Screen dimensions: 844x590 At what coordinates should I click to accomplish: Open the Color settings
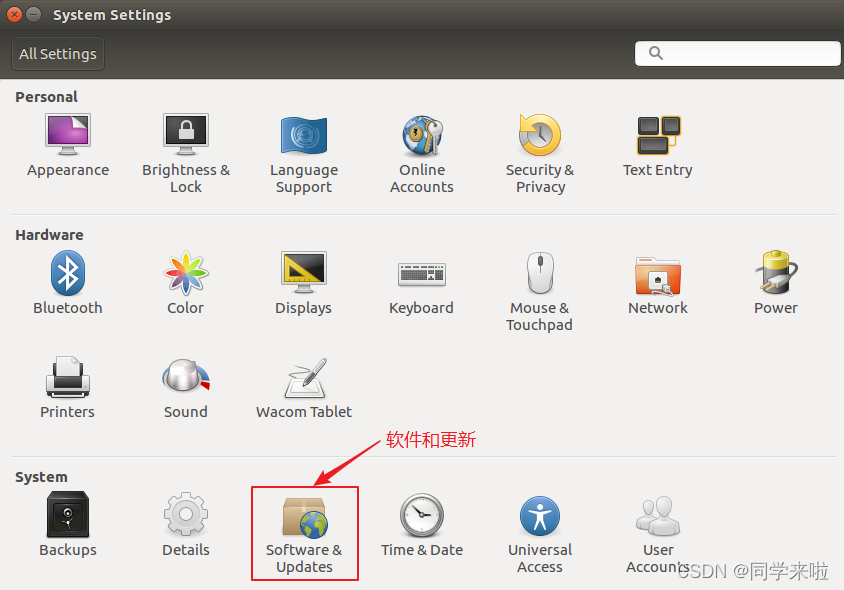186,283
